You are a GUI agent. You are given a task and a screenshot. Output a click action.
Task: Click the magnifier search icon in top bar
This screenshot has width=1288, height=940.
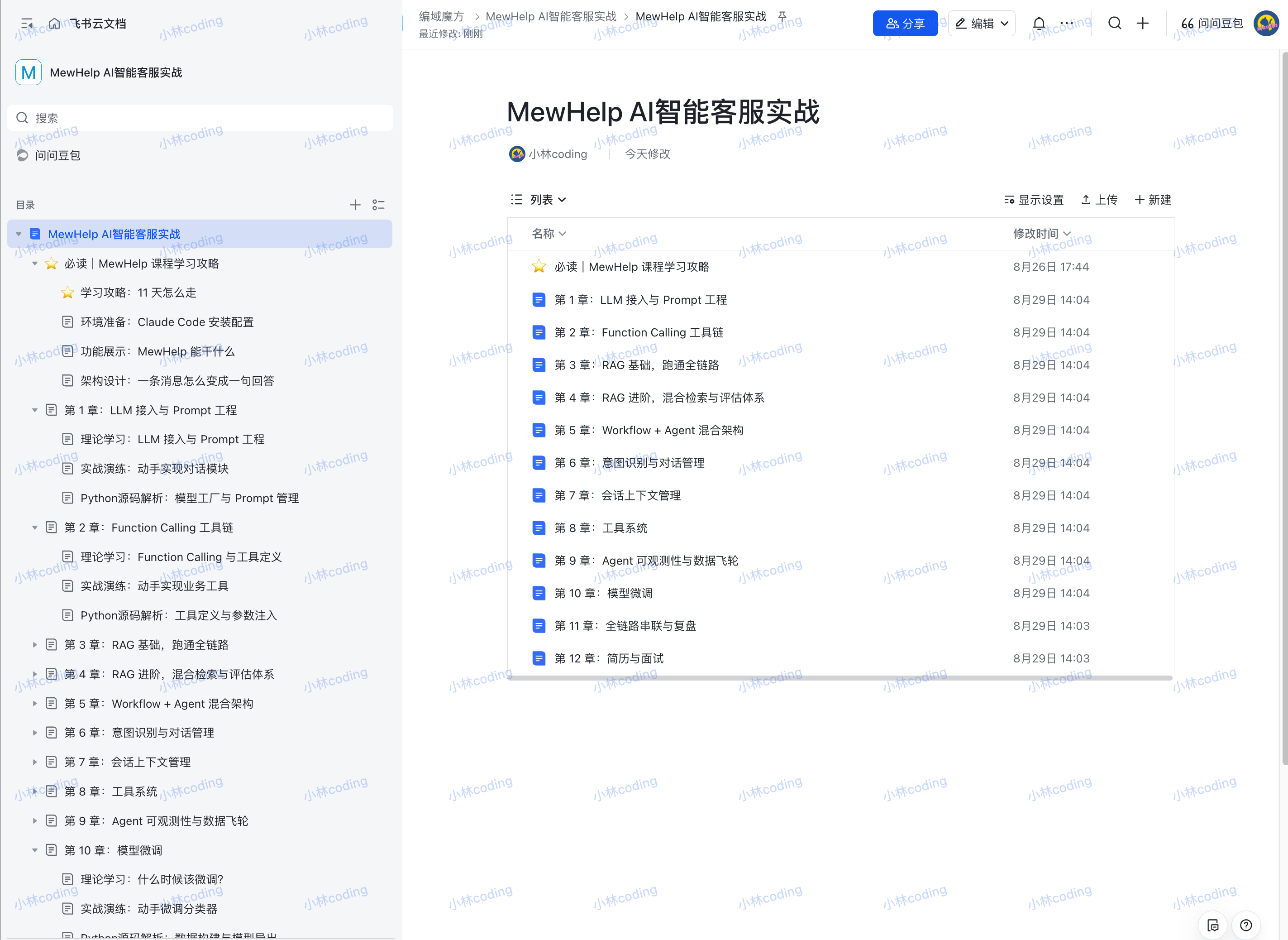click(x=1115, y=24)
